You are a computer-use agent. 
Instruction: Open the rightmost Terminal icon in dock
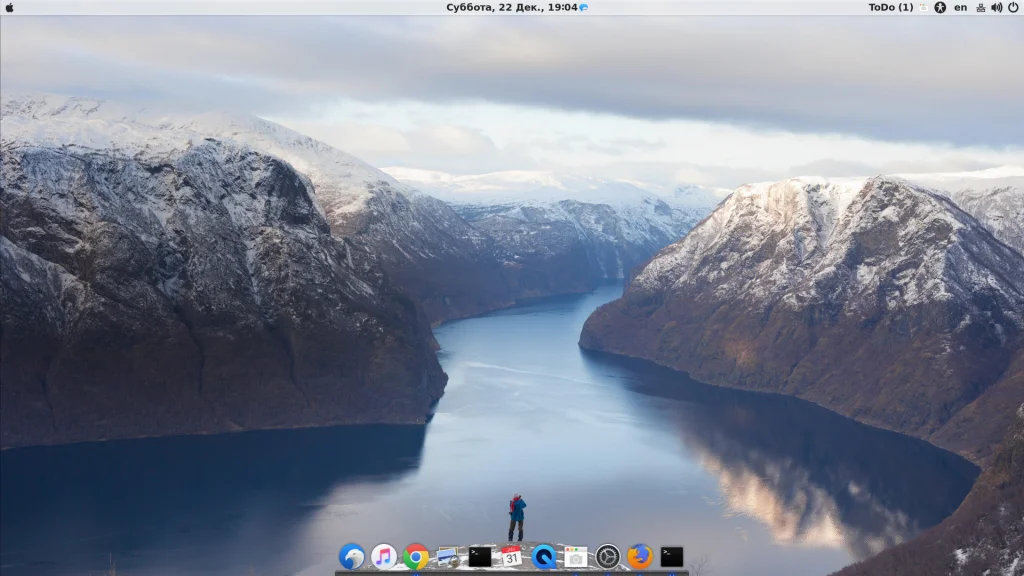tap(672, 556)
